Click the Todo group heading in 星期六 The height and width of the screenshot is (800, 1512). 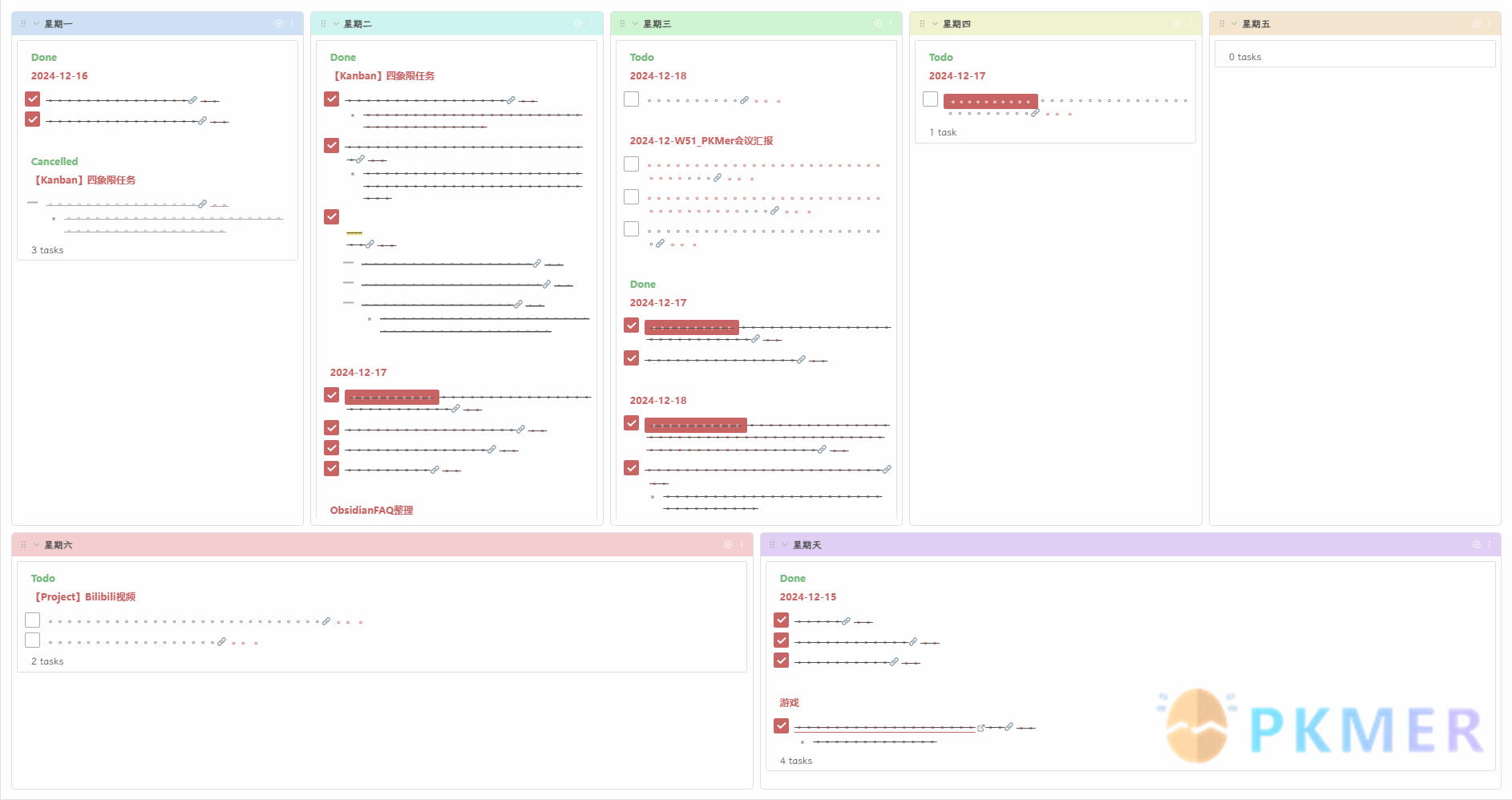tap(42, 579)
